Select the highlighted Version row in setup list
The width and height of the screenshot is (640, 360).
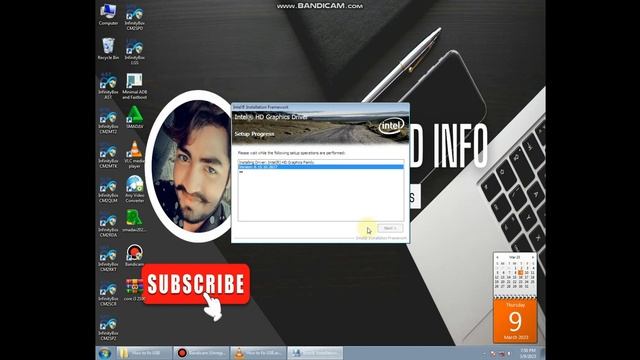320,167
